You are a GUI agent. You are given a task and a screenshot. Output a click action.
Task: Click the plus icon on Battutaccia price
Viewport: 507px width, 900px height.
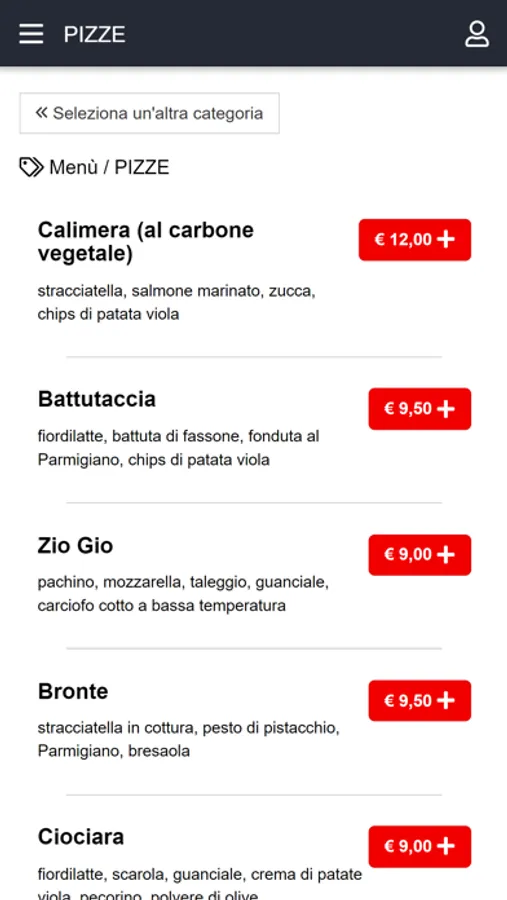tap(446, 409)
